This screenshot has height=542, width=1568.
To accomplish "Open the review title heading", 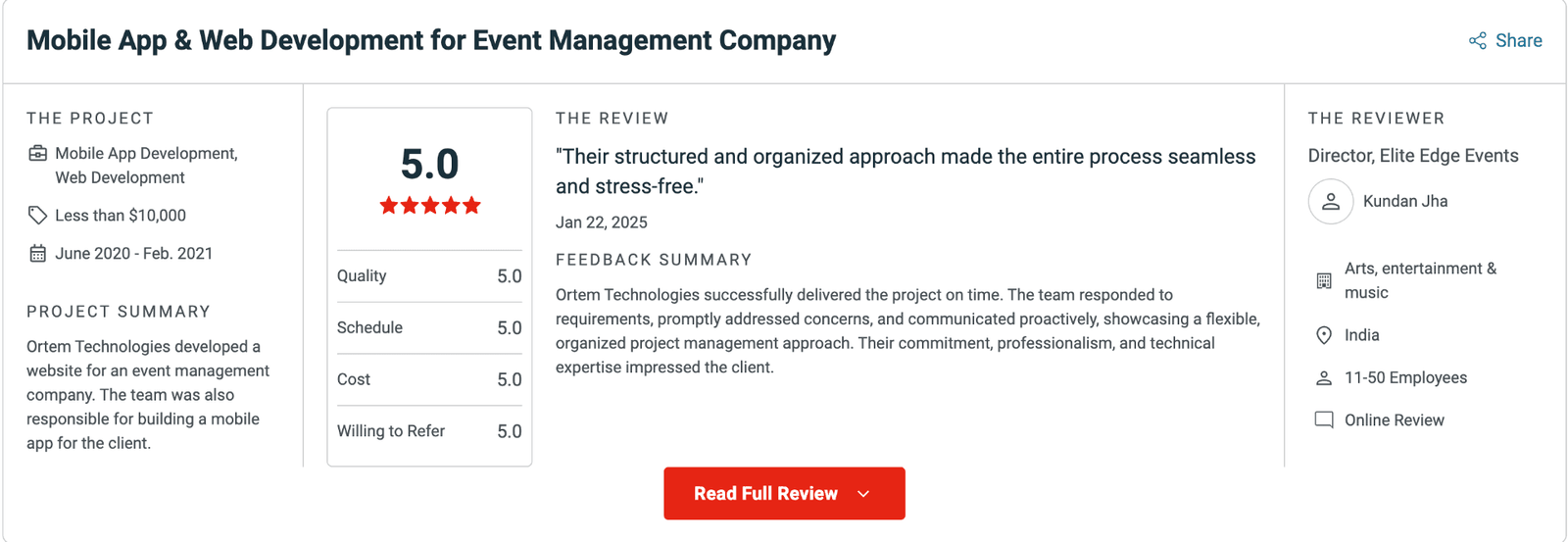I will (x=430, y=41).
